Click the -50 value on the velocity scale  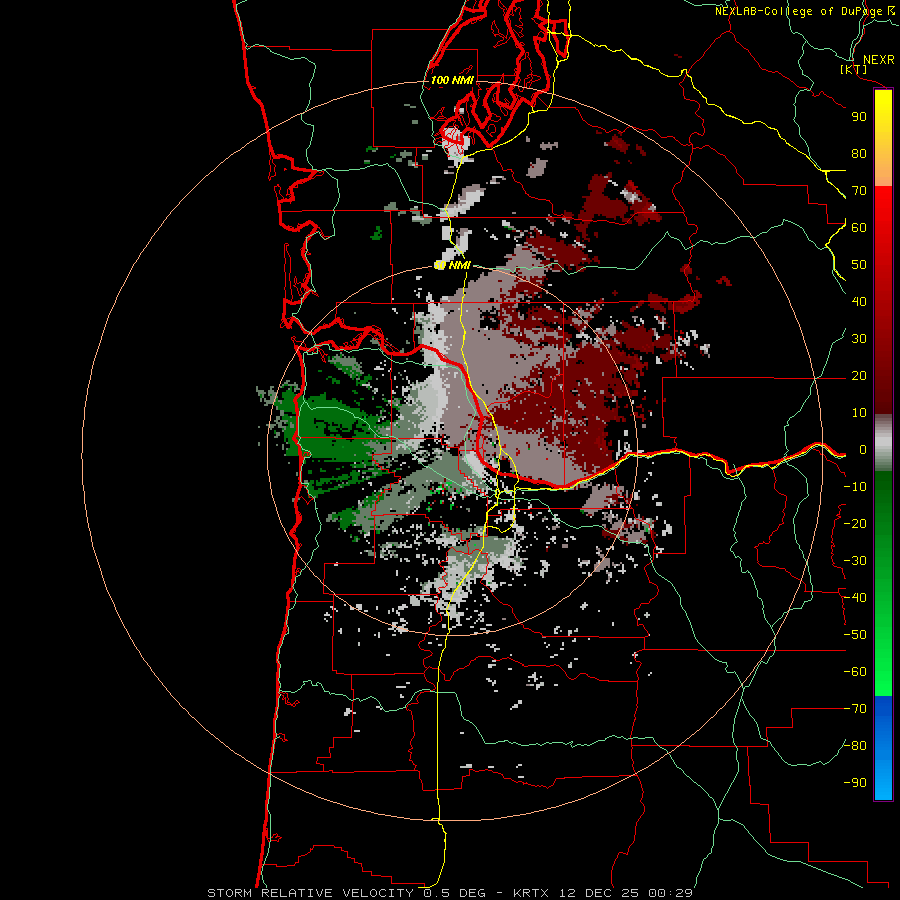pyautogui.click(x=855, y=635)
